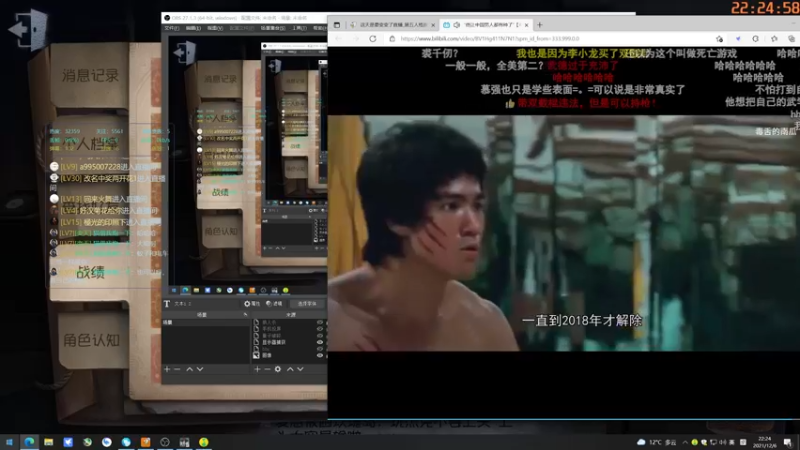Open the 编辑 menu in OBS
The height and width of the screenshot is (450, 800).
[193, 28]
